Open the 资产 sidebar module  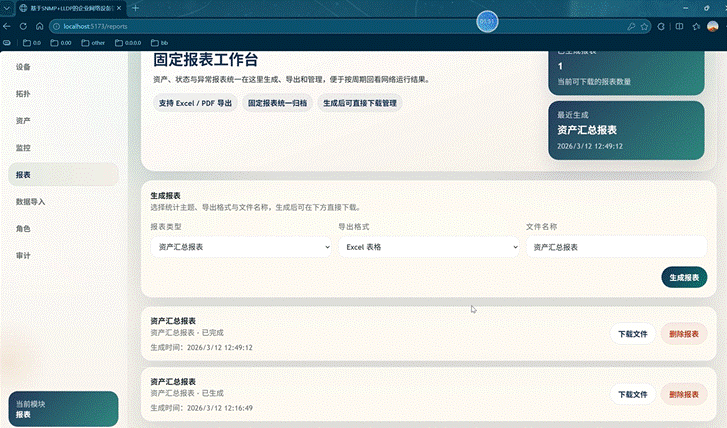point(63,121)
